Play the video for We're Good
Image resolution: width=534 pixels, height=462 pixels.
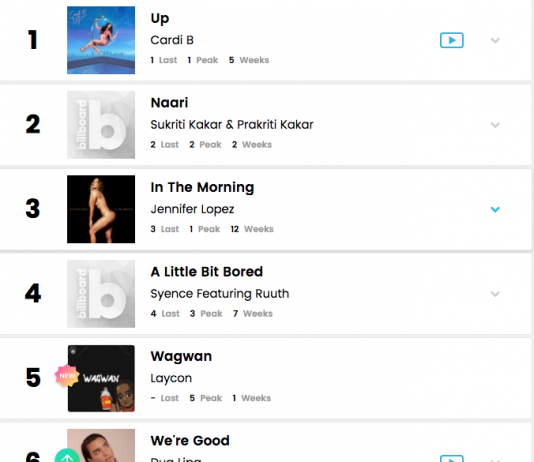(452, 458)
